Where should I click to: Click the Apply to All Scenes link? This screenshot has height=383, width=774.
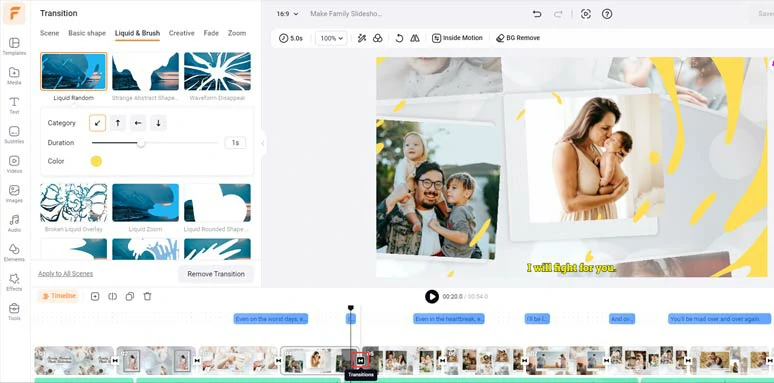[66, 273]
